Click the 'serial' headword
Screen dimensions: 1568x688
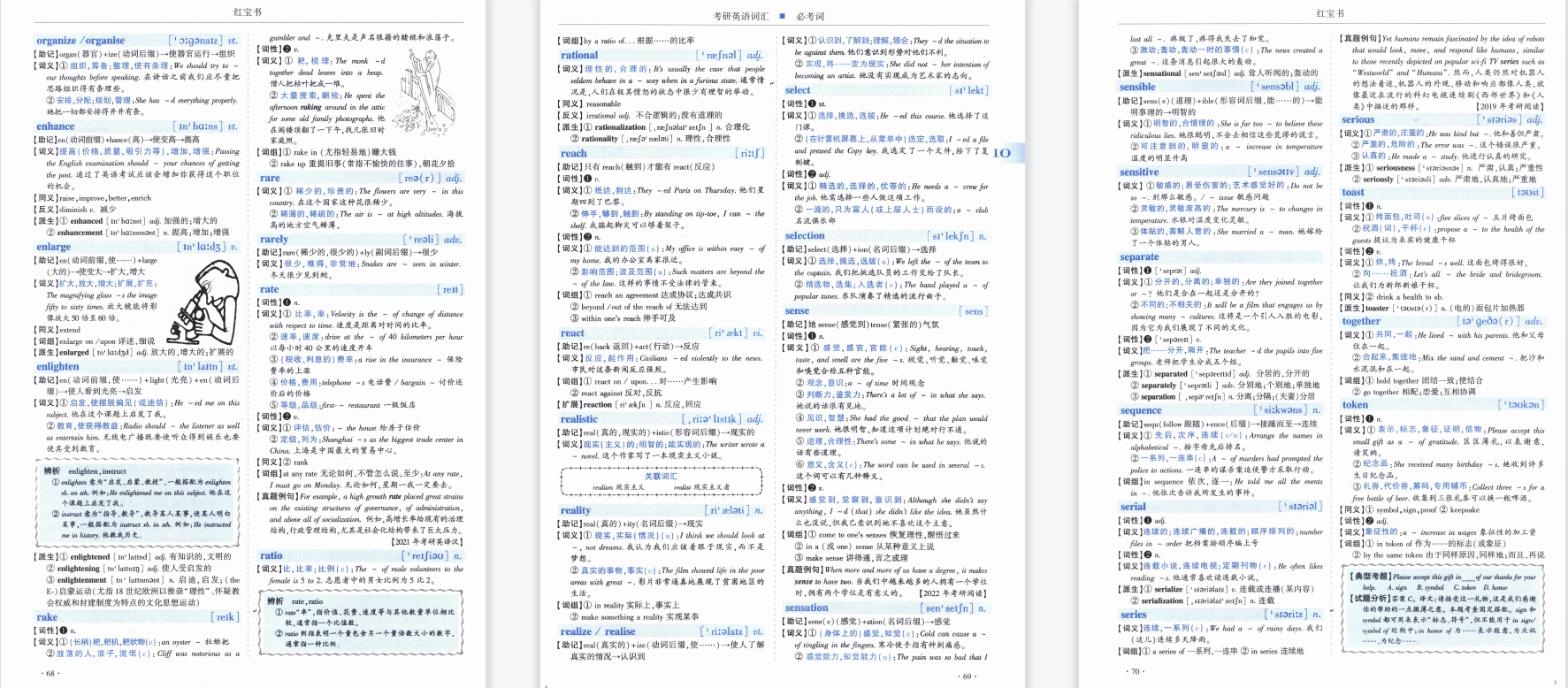click(x=1133, y=507)
